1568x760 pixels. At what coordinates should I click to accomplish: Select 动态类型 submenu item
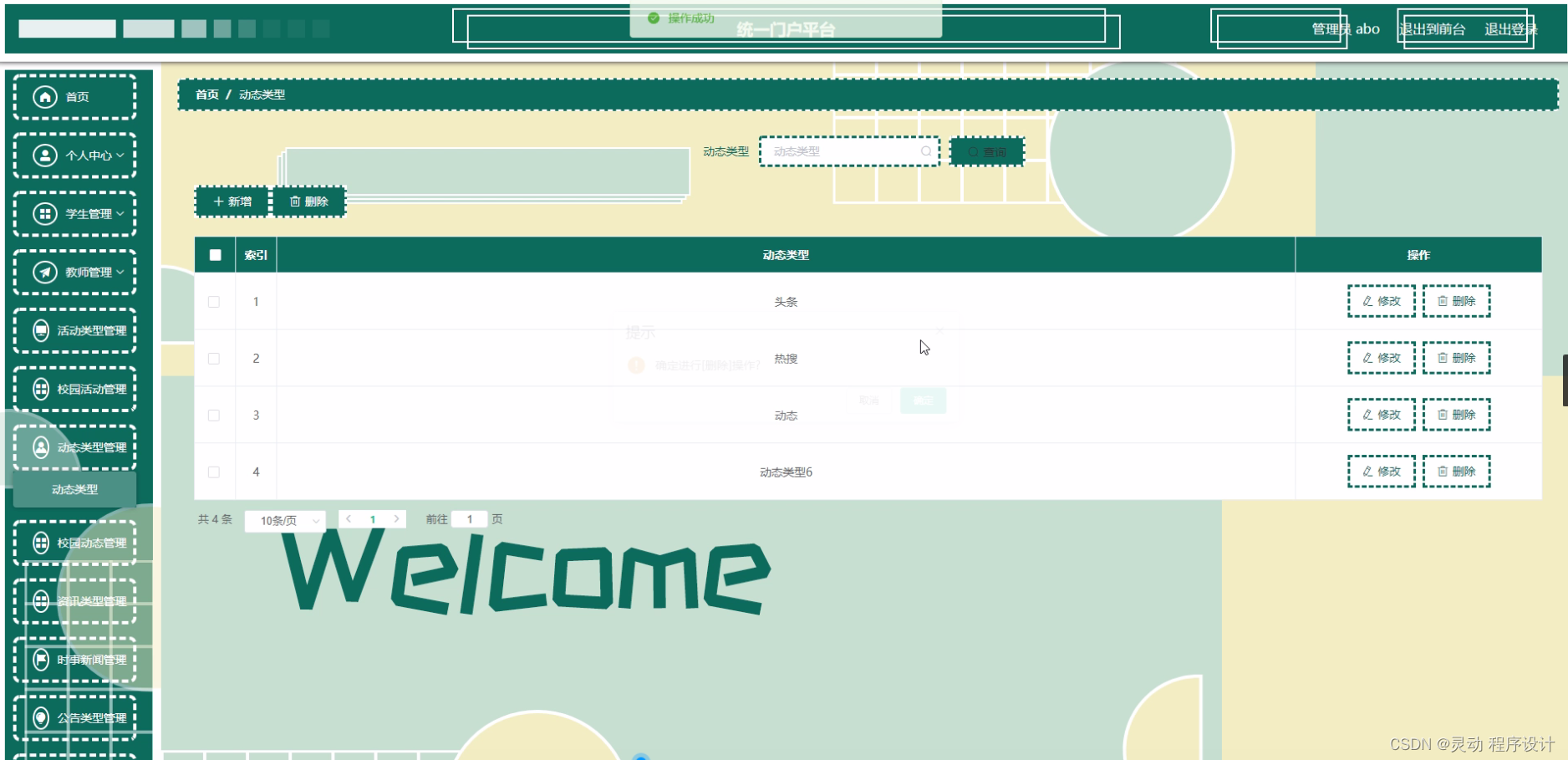(74, 489)
